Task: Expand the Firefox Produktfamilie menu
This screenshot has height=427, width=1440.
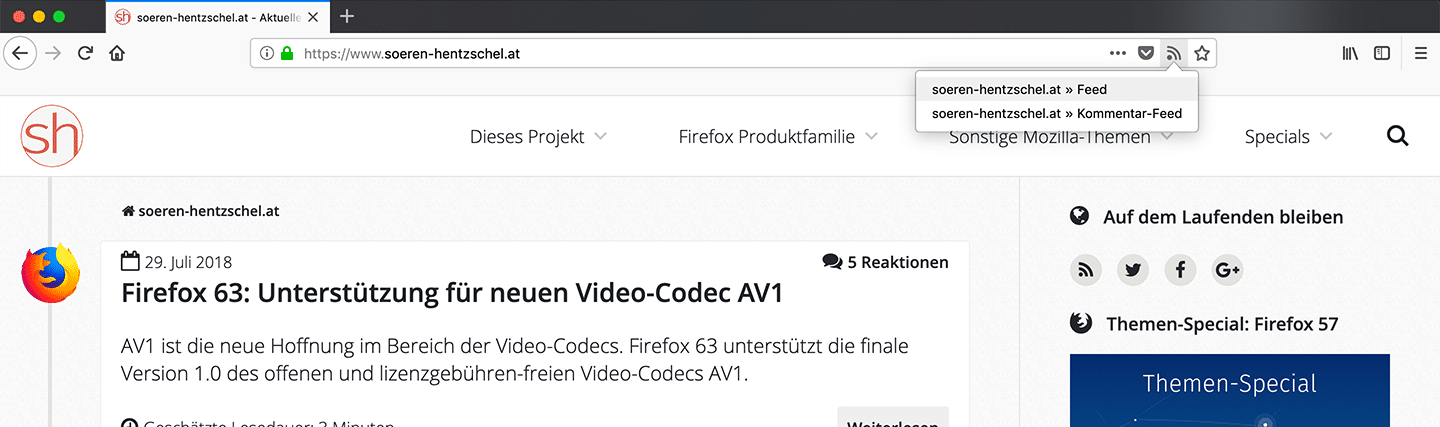Action: click(778, 137)
